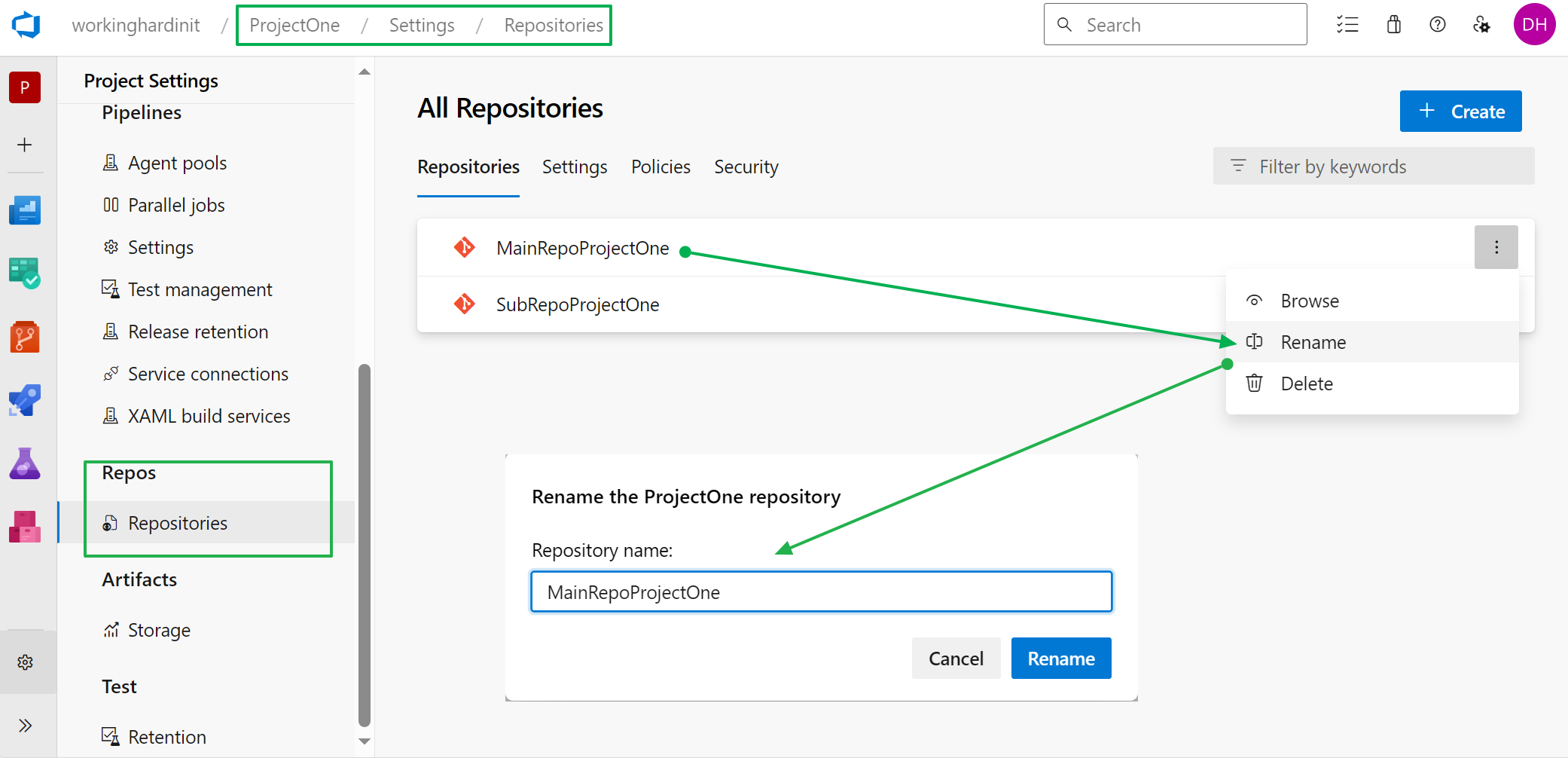Open the Azure DevOps home logo
Image resolution: width=1568 pixels, height=758 pixels.
click(26, 25)
